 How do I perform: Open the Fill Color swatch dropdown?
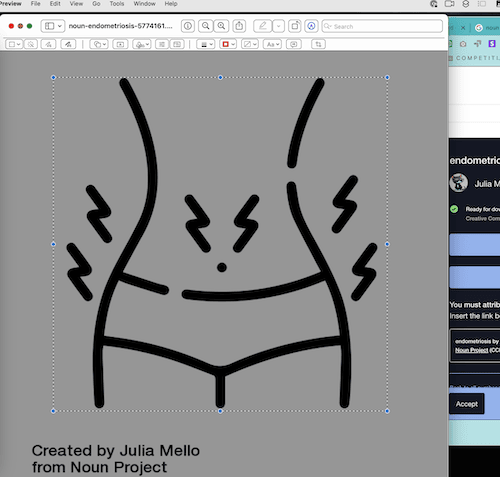point(250,44)
